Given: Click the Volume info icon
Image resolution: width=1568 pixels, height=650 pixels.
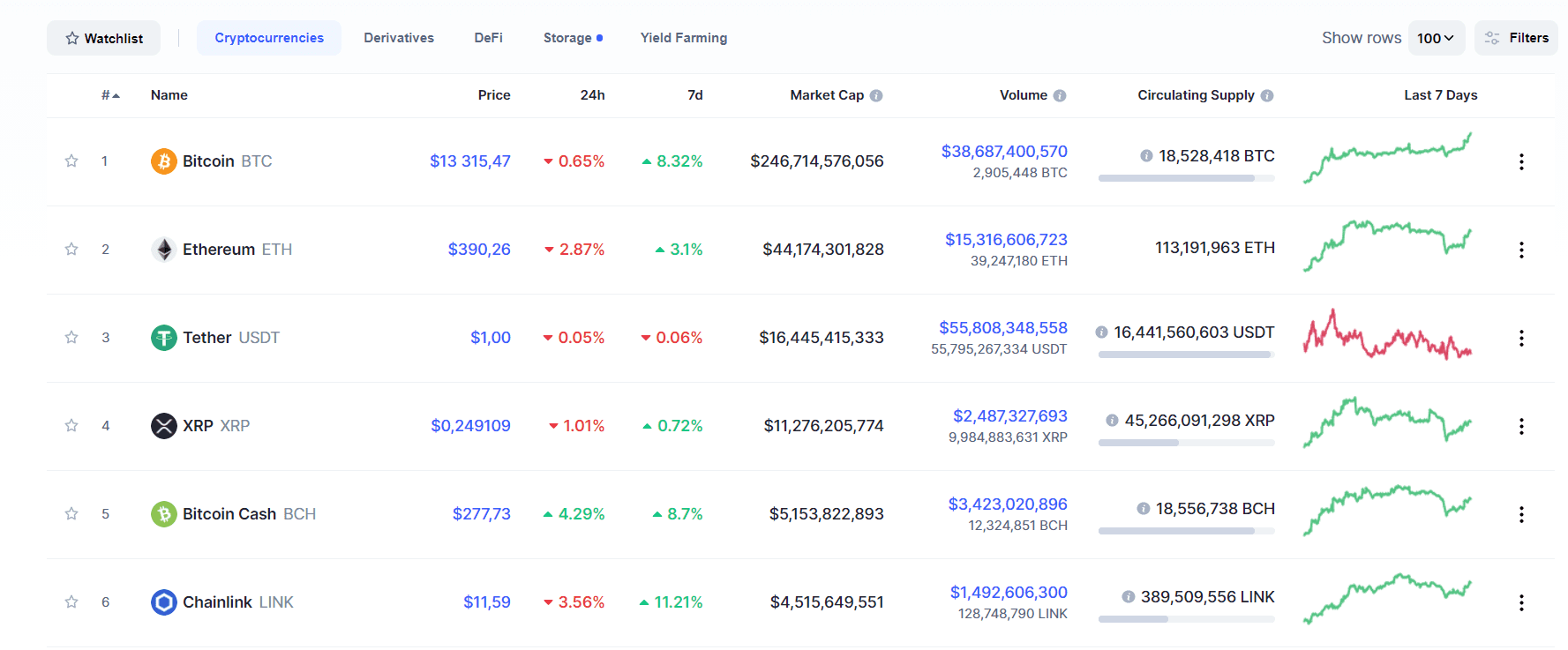Looking at the screenshot, I should pos(1060,95).
